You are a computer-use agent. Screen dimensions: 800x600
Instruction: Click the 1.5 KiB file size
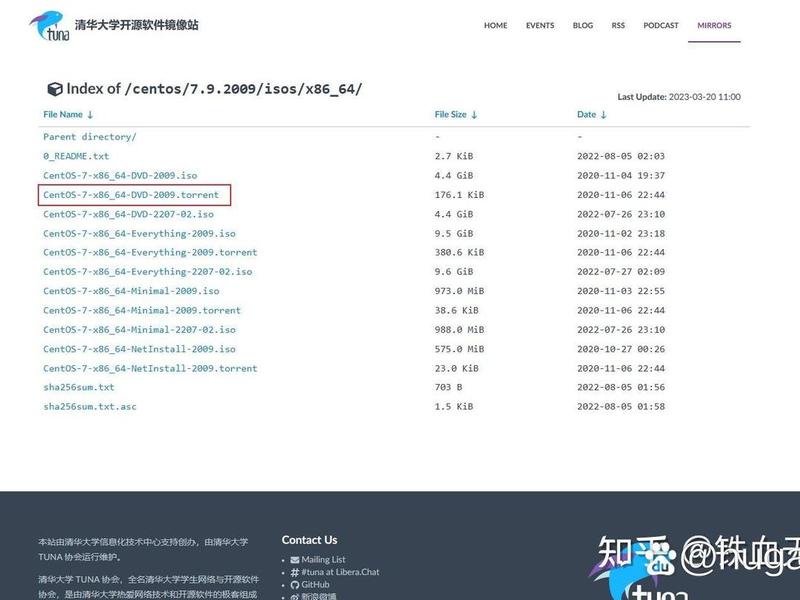(454, 407)
